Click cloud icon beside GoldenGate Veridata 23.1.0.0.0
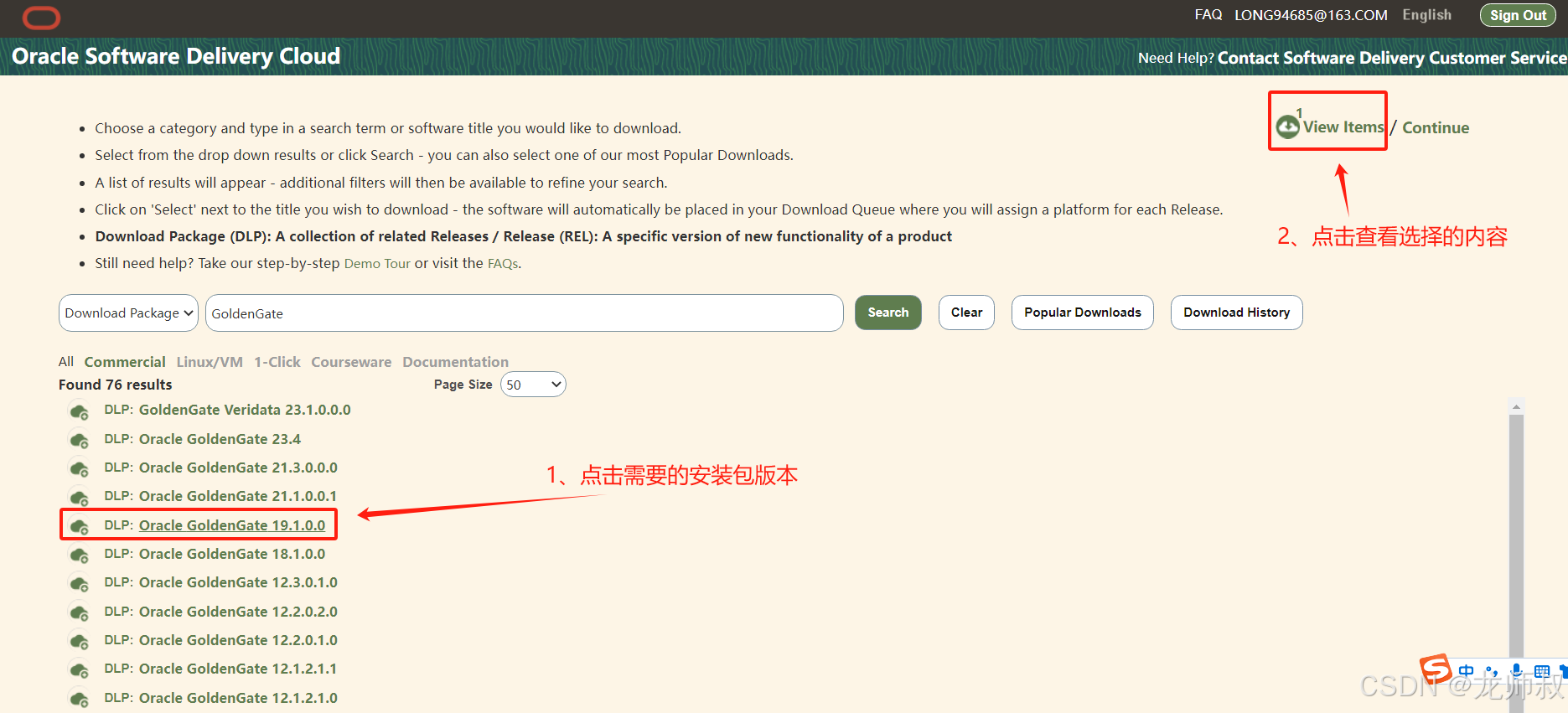The width and height of the screenshot is (1568, 713). (x=79, y=411)
